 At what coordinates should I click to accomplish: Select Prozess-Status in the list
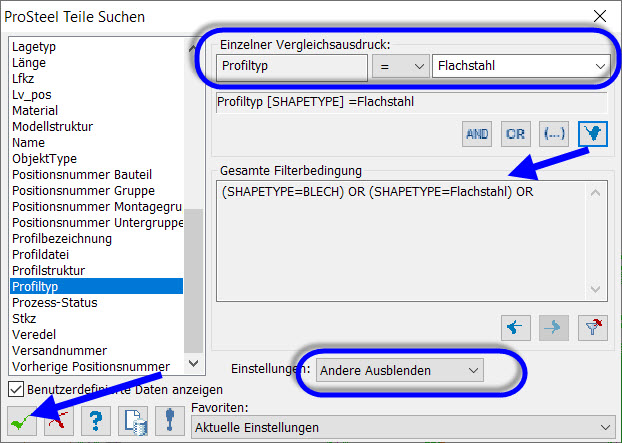(x=96, y=303)
